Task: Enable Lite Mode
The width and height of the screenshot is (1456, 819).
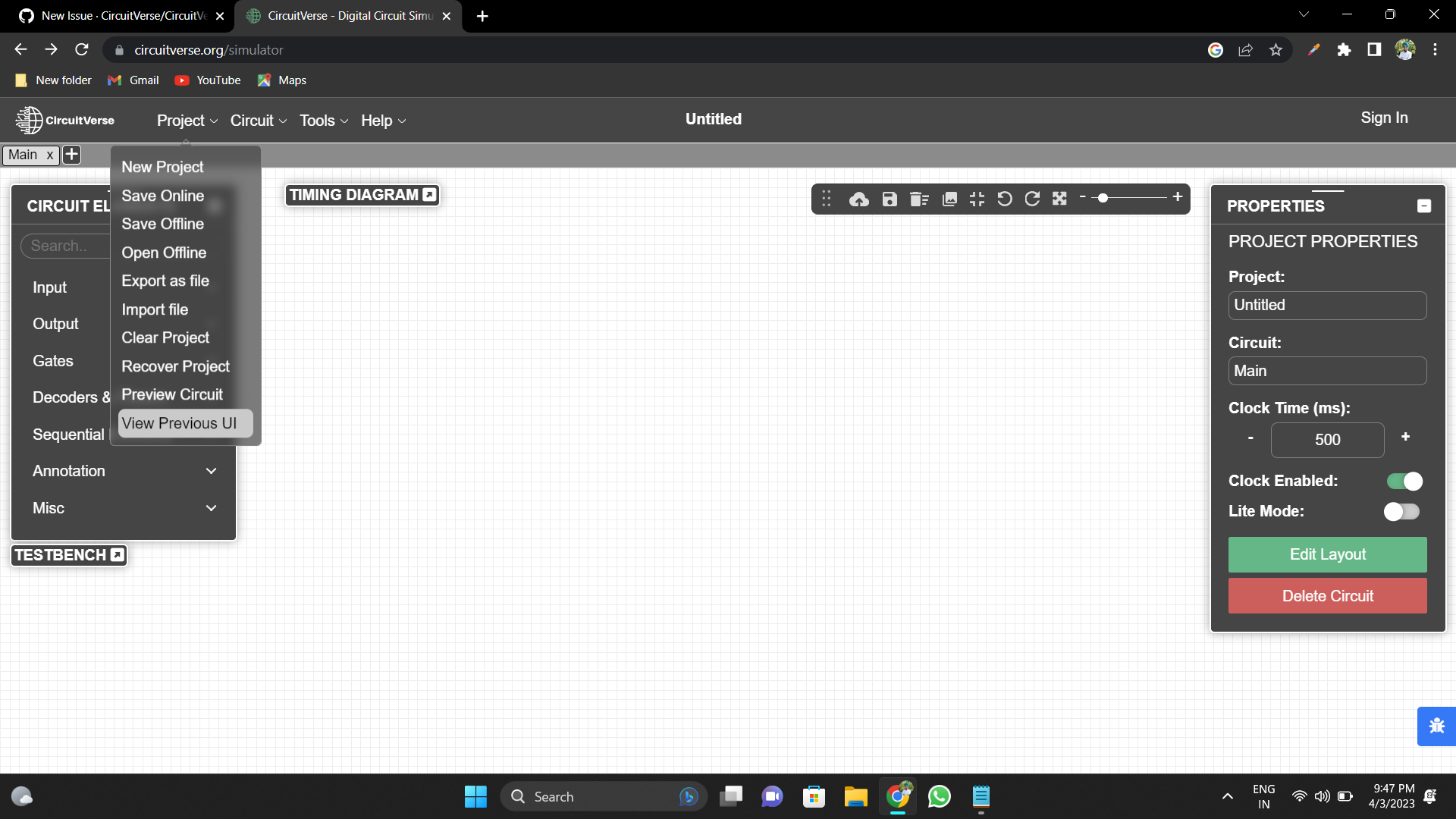Action: [1401, 512]
